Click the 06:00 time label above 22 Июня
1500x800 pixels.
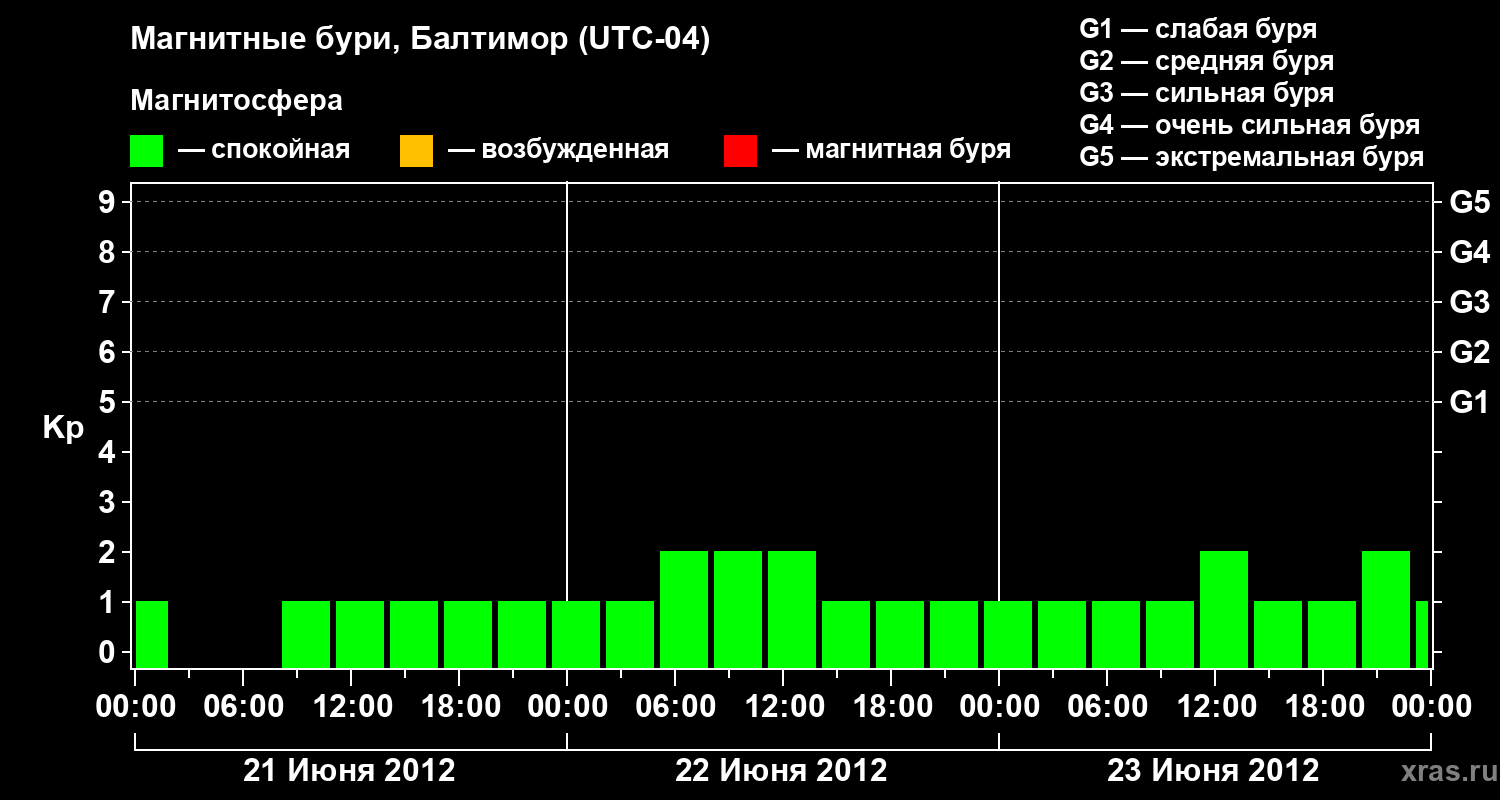pyautogui.click(x=675, y=707)
